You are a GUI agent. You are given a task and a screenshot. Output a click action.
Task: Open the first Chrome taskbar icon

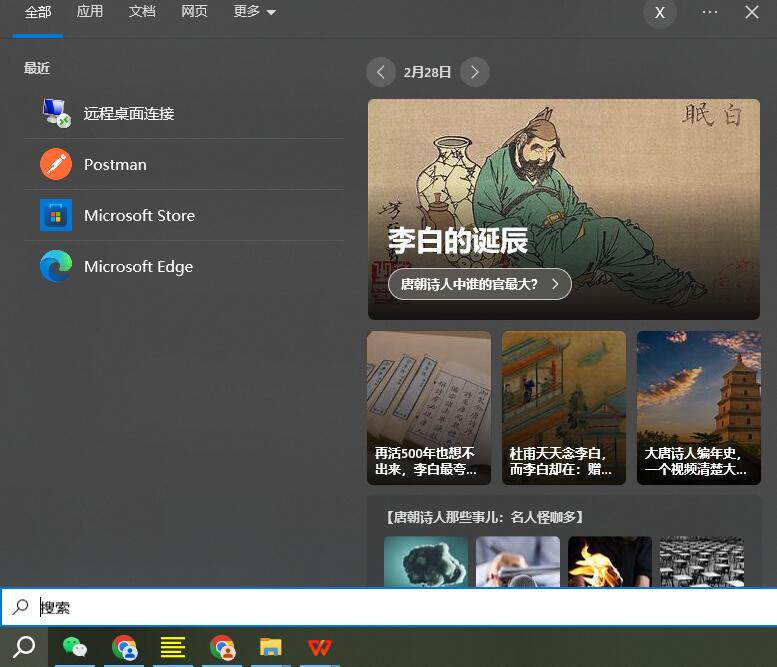click(124, 647)
